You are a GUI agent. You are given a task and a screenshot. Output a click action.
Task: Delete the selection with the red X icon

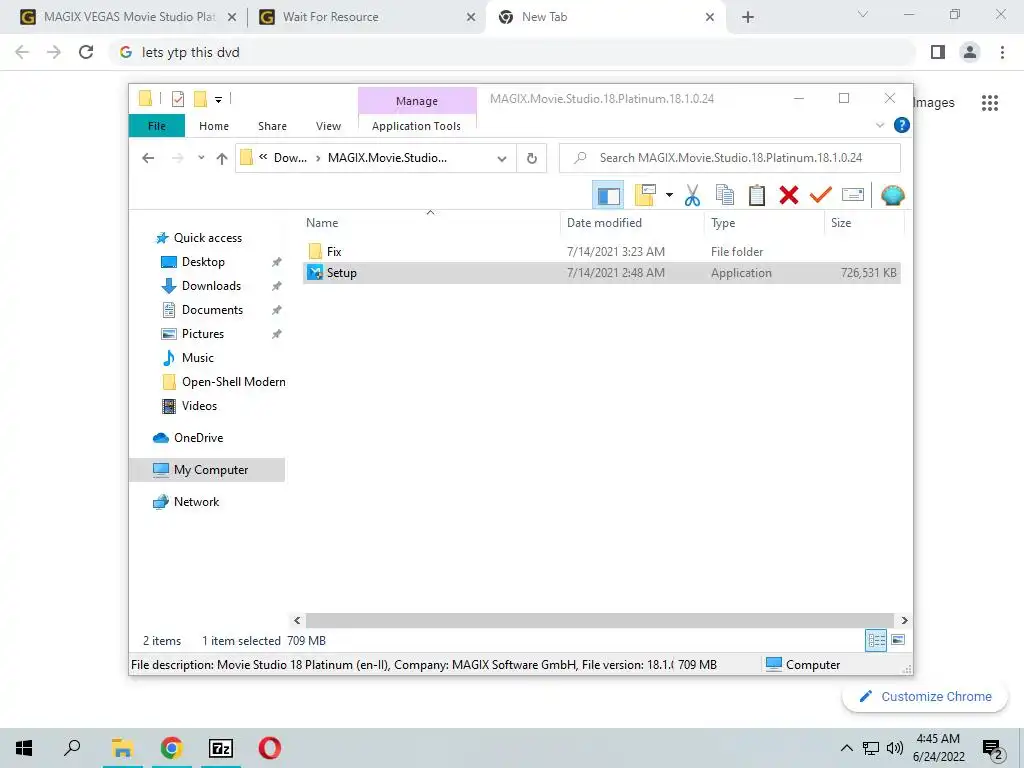pyautogui.click(x=789, y=195)
